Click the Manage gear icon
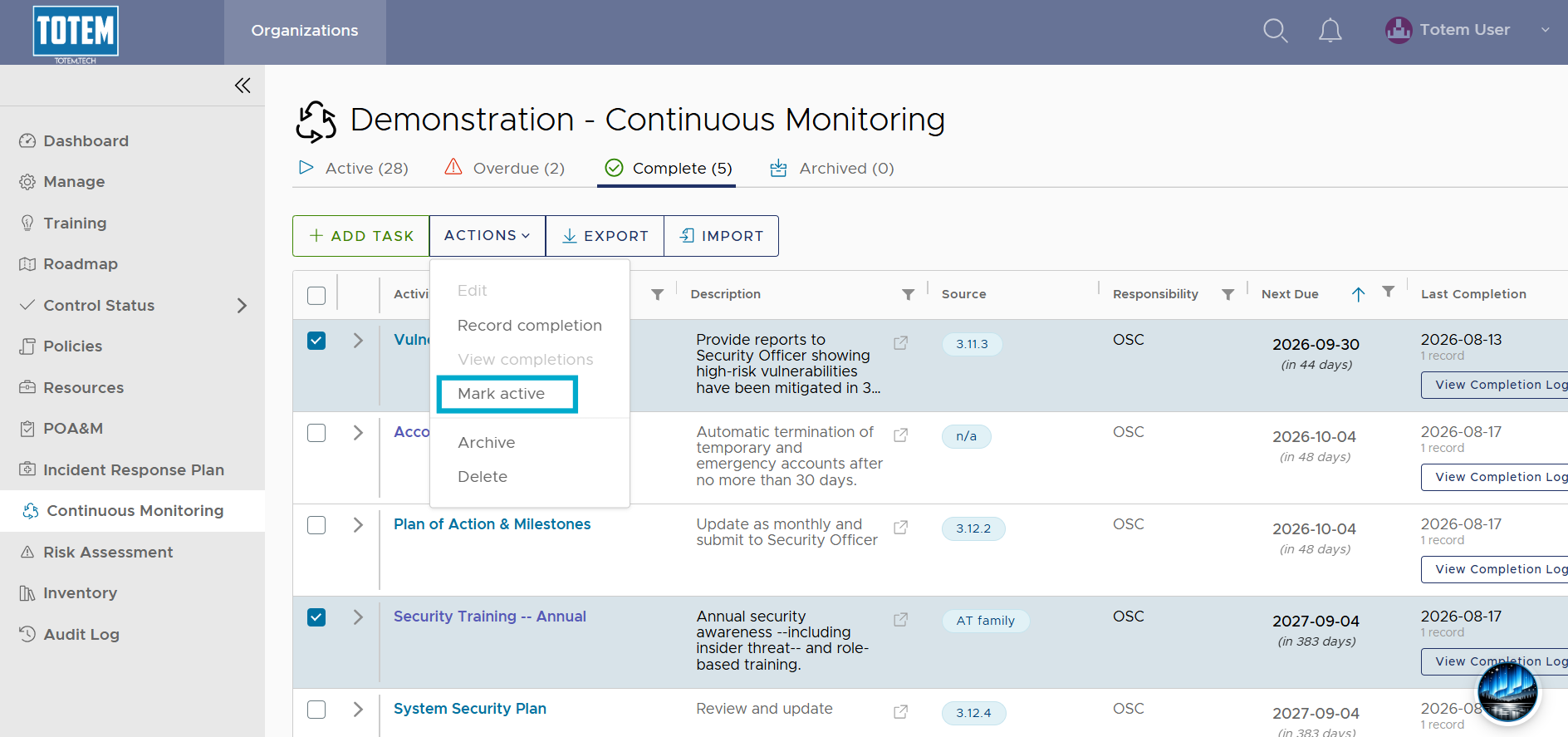This screenshot has height=737, width=1568. coord(27,182)
